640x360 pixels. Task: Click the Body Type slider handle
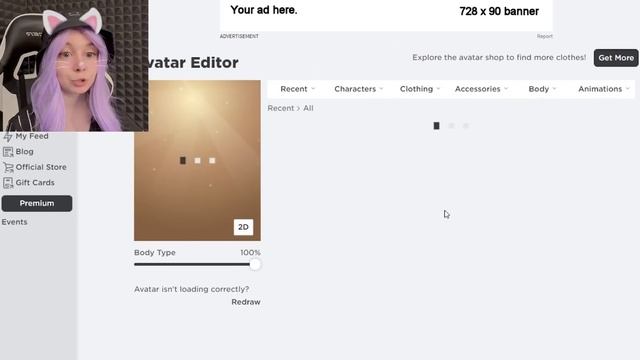pyautogui.click(x=255, y=264)
